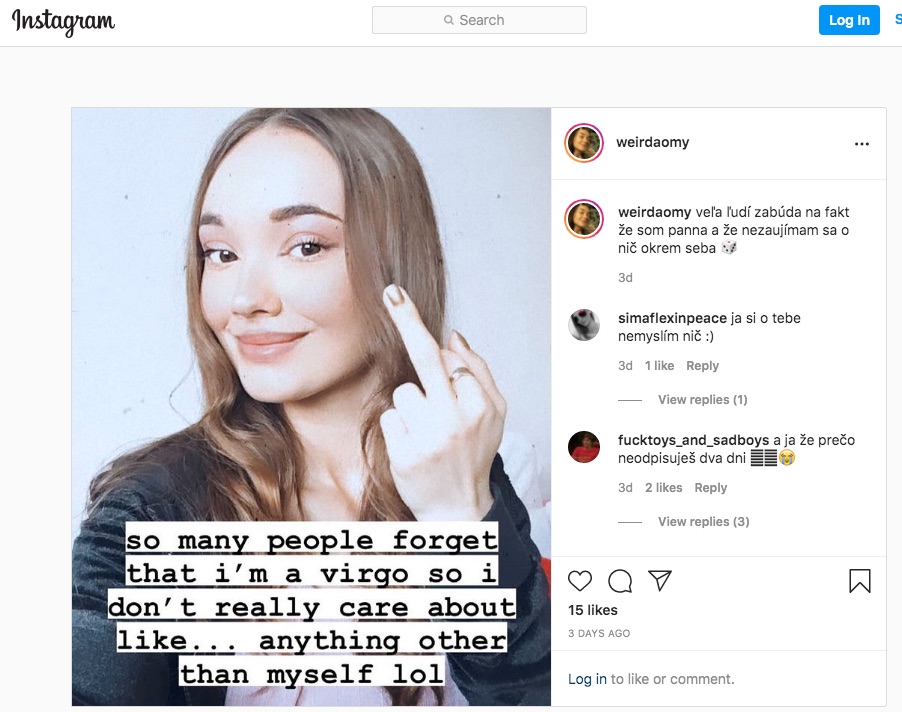The height and width of the screenshot is (712, 902).
Task: Reply to fucktoys_and_sadboys' comment
Action: (x=710, y=488)
